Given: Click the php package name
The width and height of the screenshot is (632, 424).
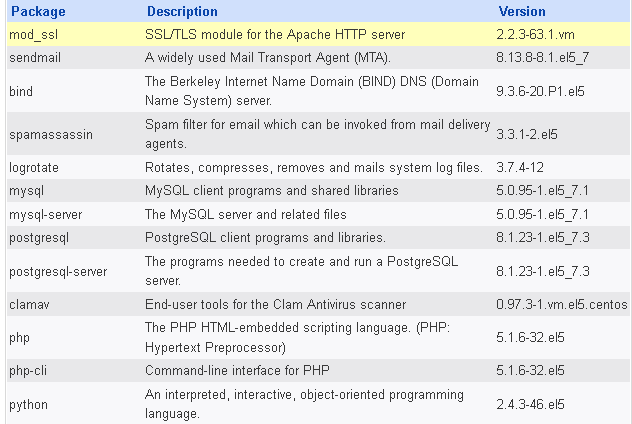Looking at the screenshot, I should click(x=19, y=338).
